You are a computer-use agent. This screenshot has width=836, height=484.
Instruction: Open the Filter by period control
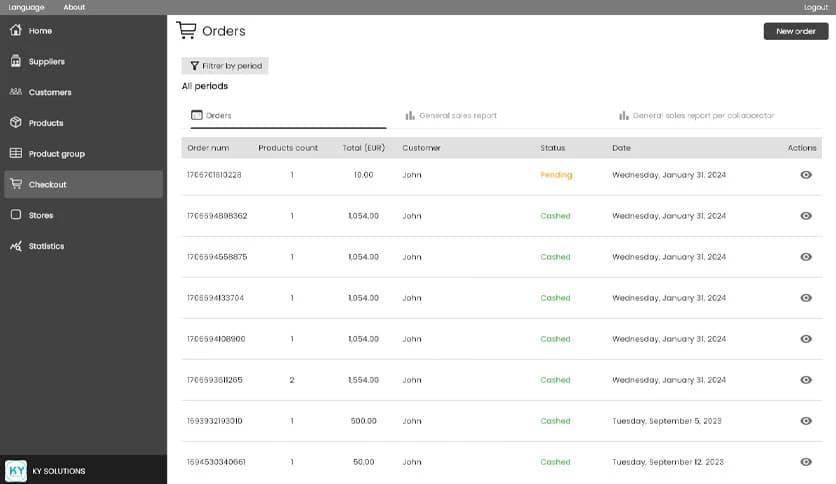pyautogui.click(x=225, y=66)
